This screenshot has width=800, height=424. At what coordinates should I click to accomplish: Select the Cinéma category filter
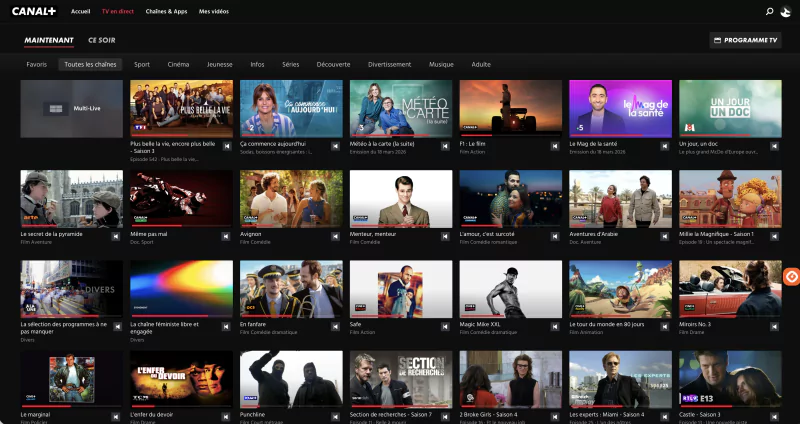tap(178, 64)
